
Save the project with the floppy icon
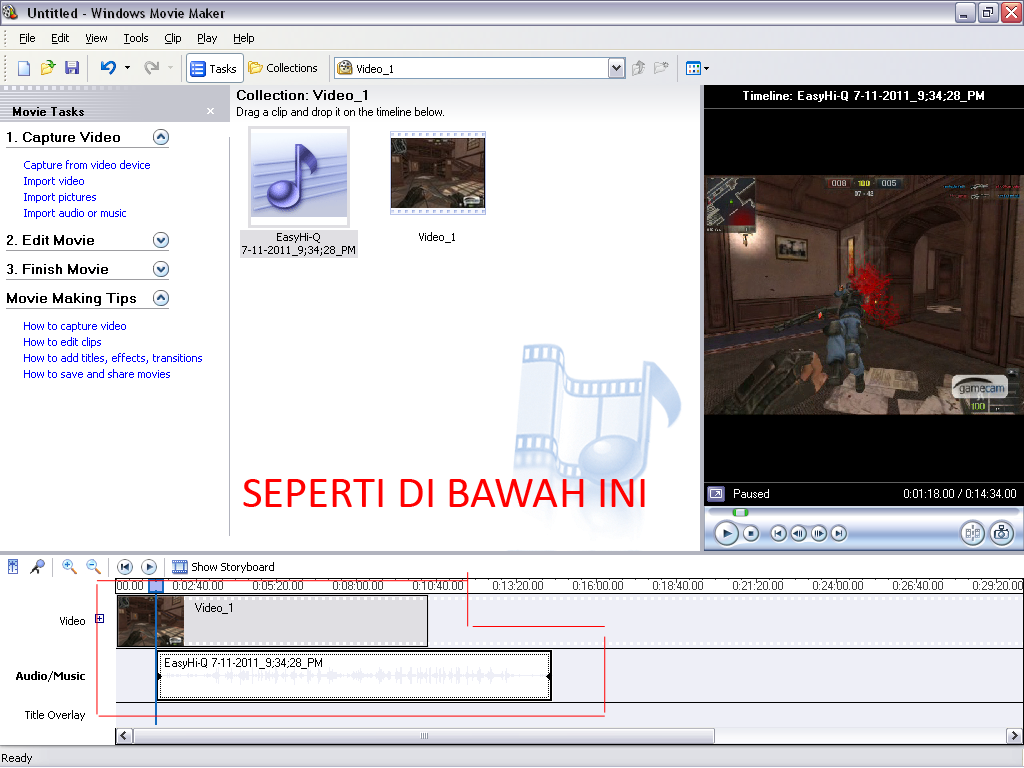tap(72, 68)
